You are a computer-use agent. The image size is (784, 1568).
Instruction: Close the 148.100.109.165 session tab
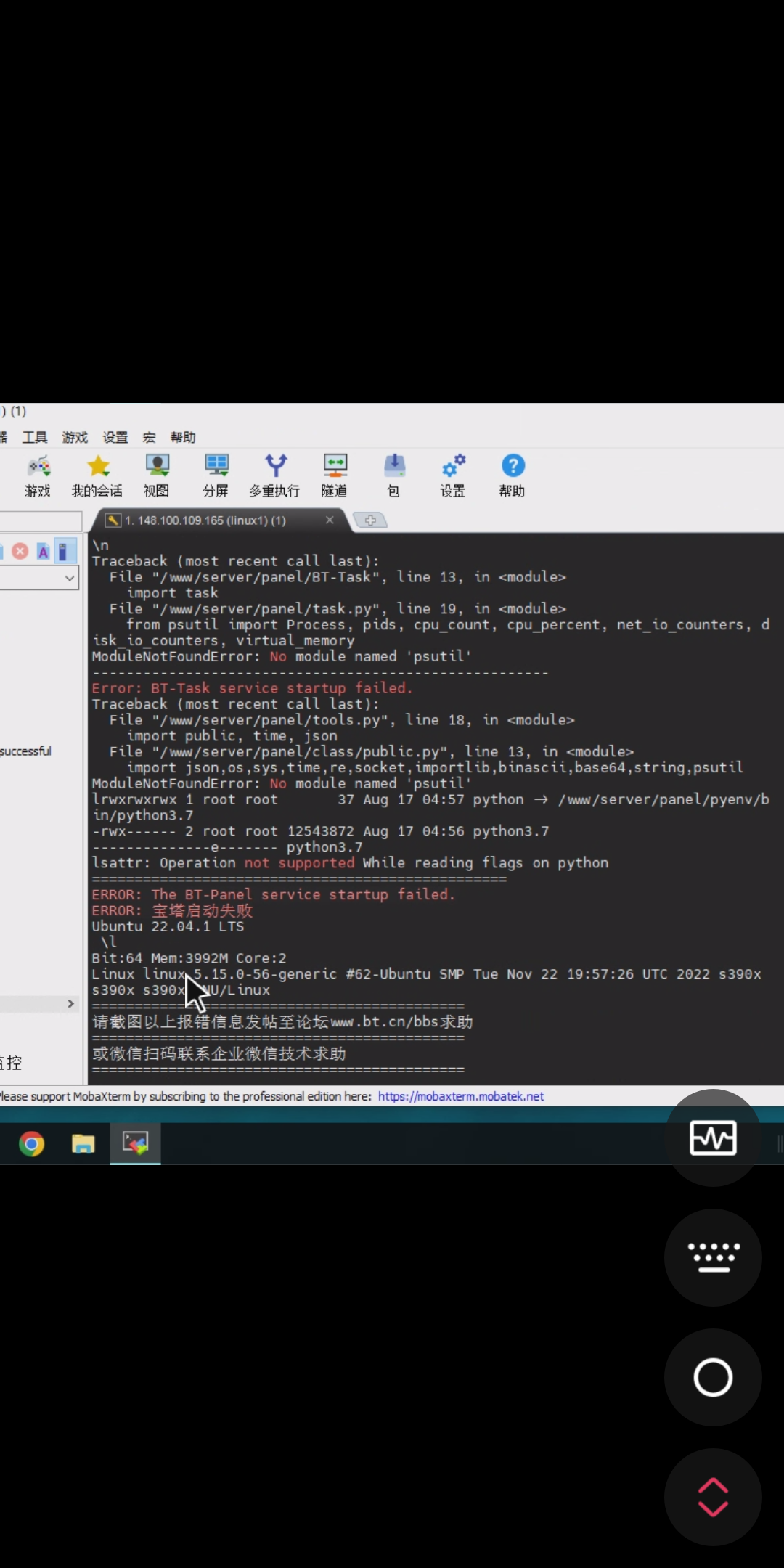click(x=330, y=520)
